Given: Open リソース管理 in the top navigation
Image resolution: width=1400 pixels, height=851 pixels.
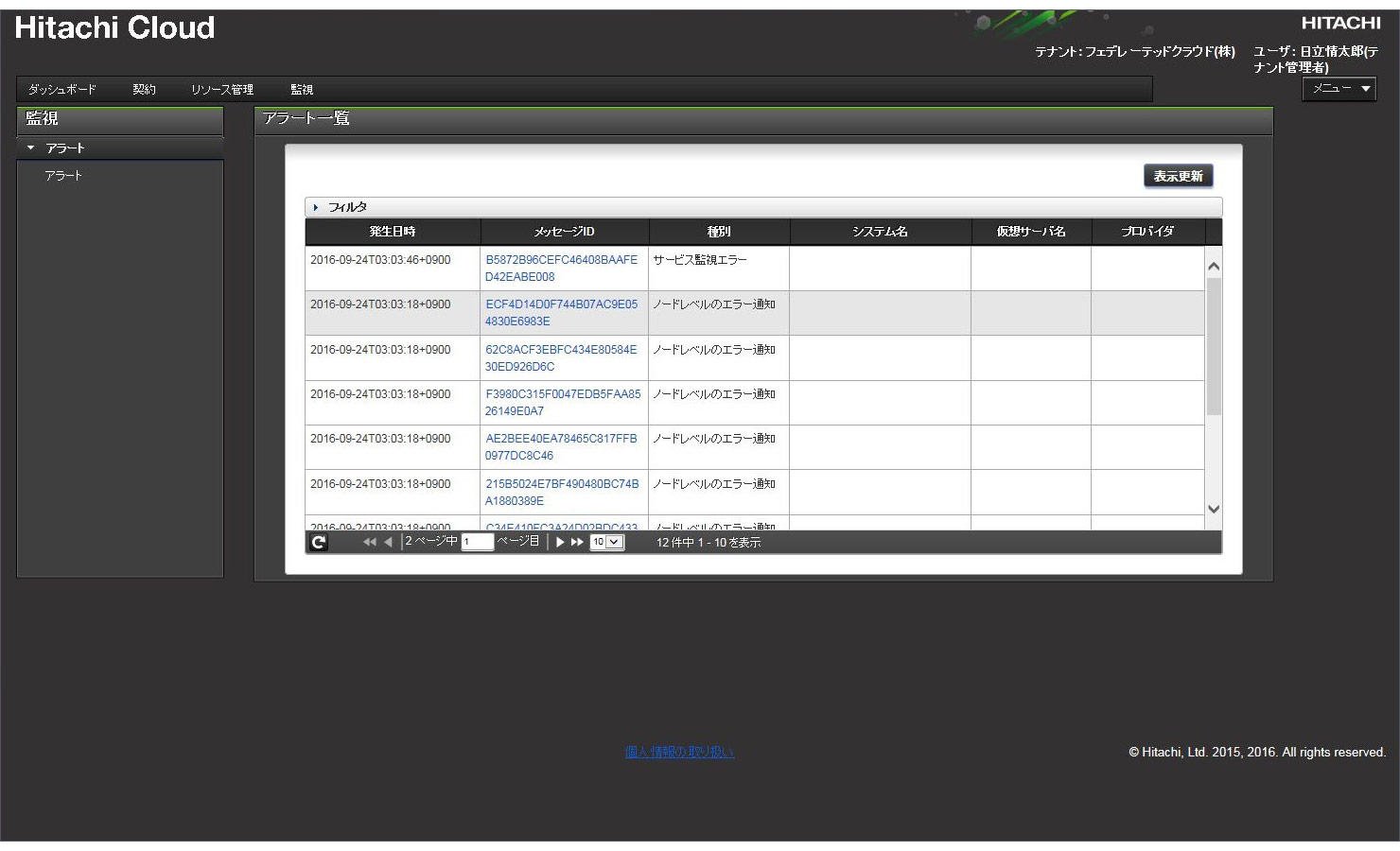Looking at the screenshot, I should click(222, 90).
